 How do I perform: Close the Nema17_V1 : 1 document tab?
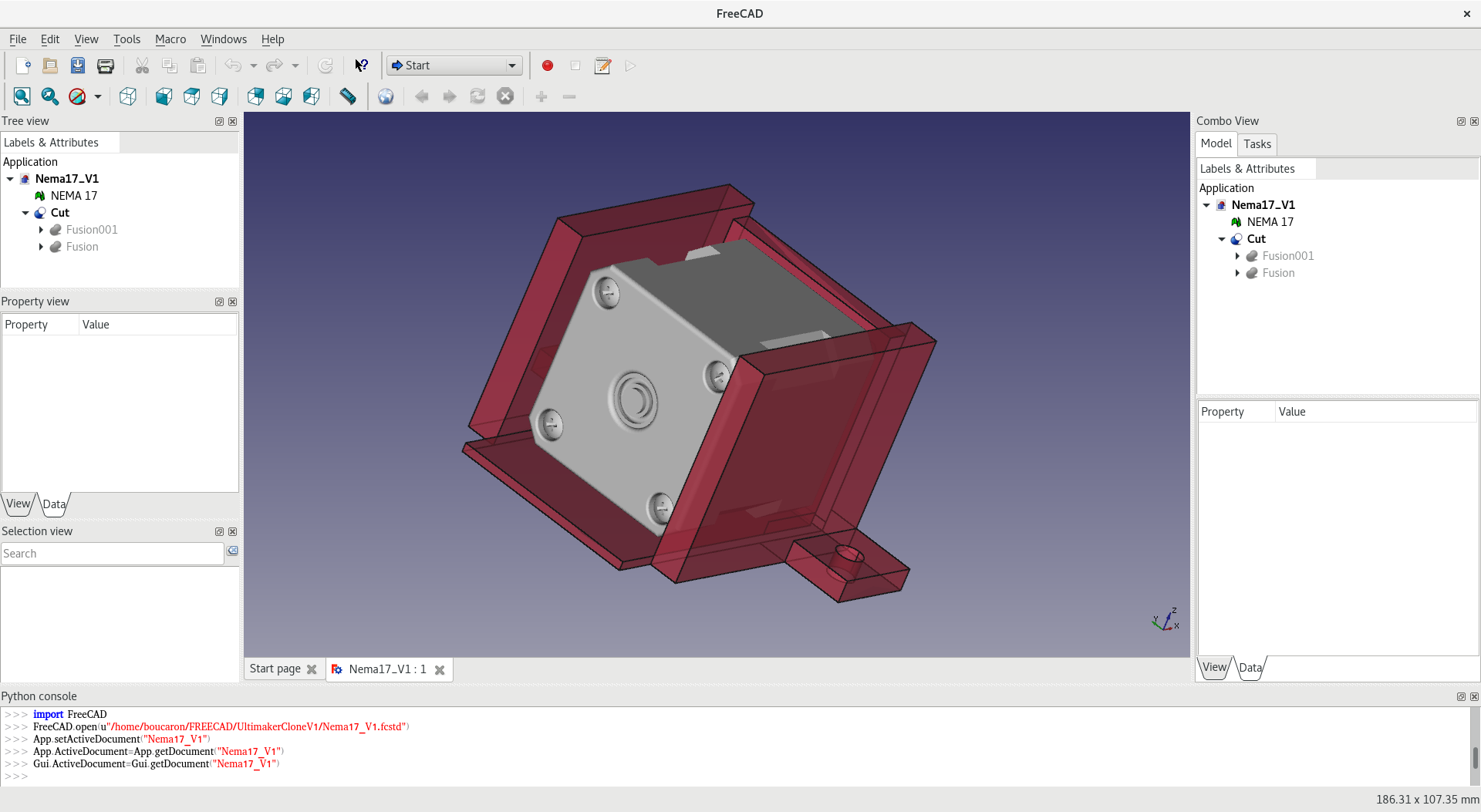pyautogui.click(x=440, y=670)
